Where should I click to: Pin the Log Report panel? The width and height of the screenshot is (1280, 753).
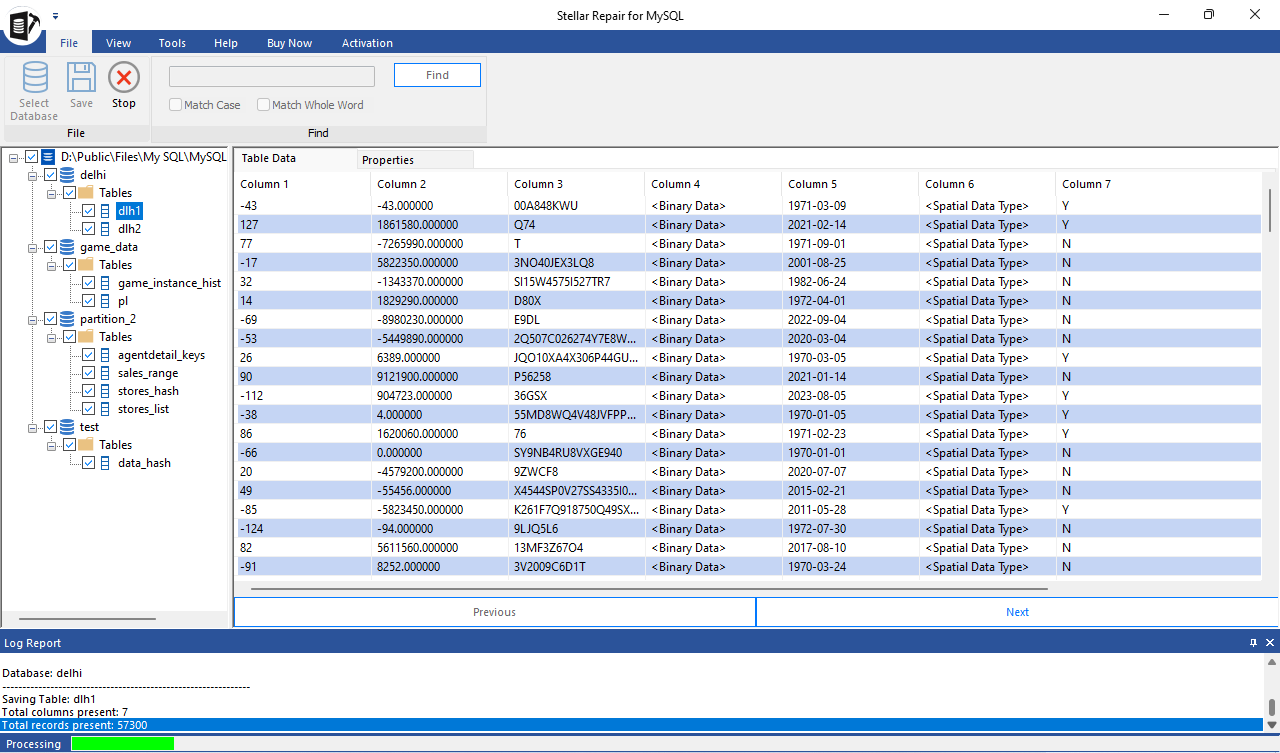pos(1253,643)
